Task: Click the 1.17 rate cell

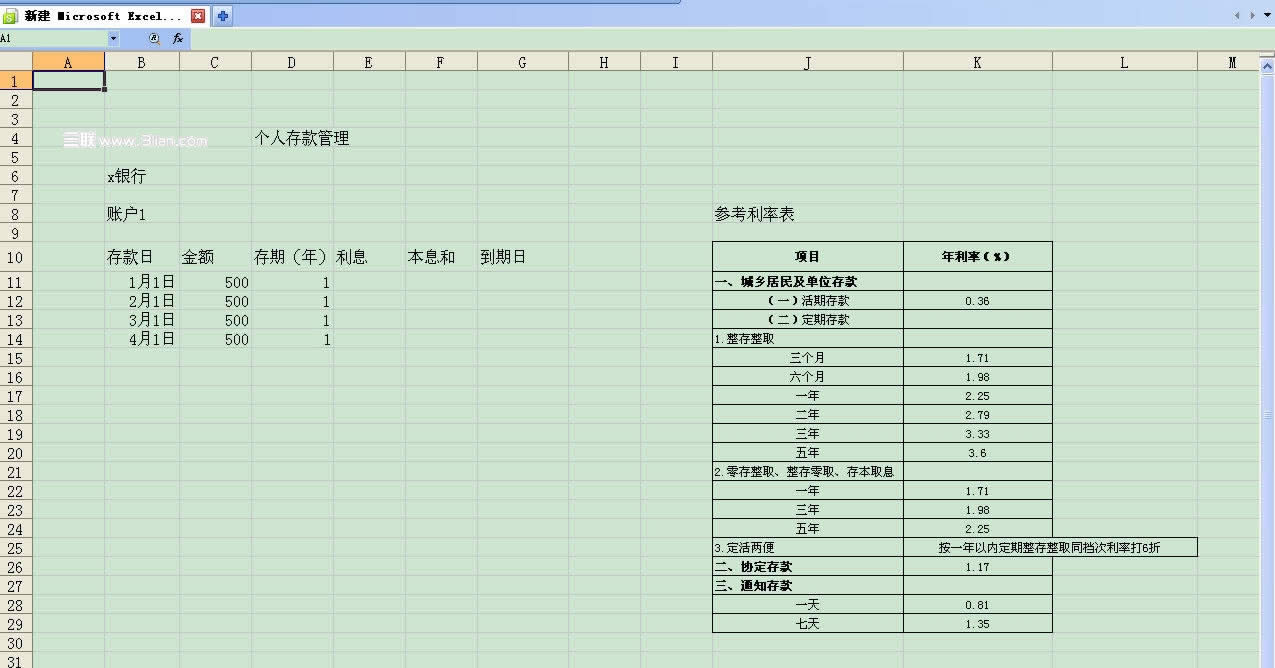Action: pos(978,567)
